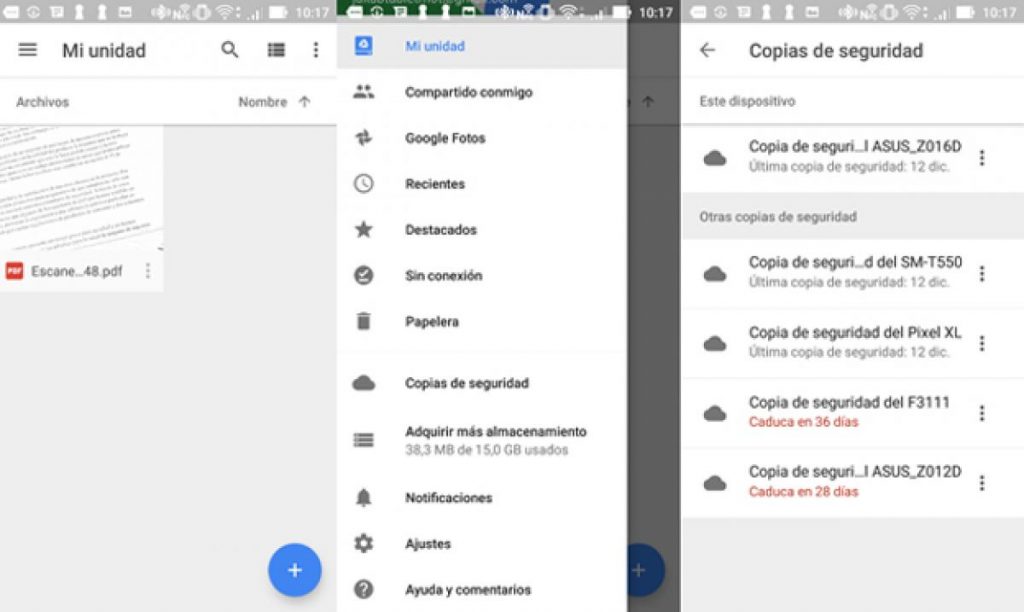Image resolution: width=1024 pixels, height=612 pixels.
Task: Select the Compartido conmigo people icon
Action: tap(364, 92)
